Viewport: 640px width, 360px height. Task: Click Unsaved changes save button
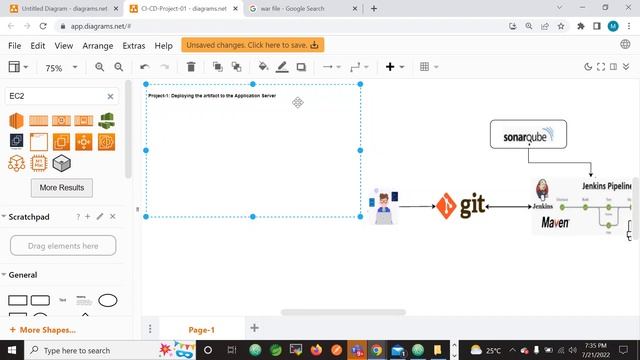point(253,45)
